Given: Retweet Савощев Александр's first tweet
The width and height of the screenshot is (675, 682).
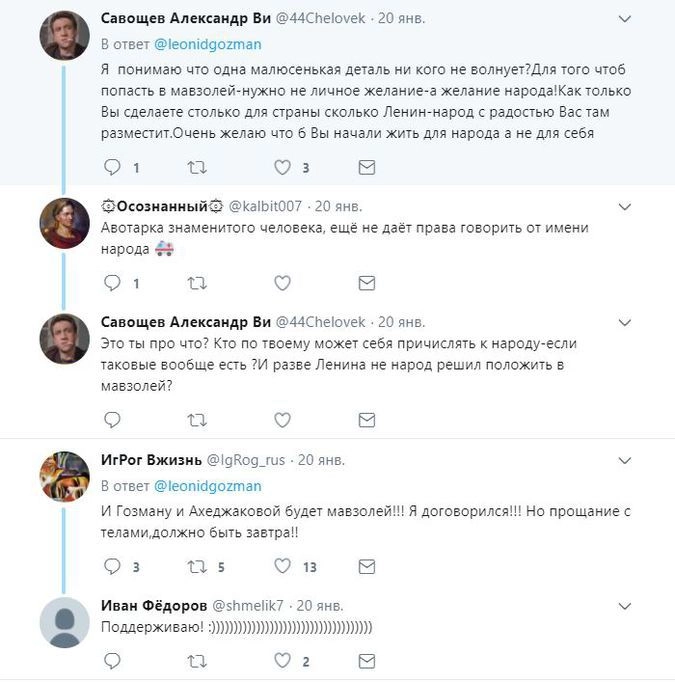Looking at the screenshot, I should [x=197, y=167].
